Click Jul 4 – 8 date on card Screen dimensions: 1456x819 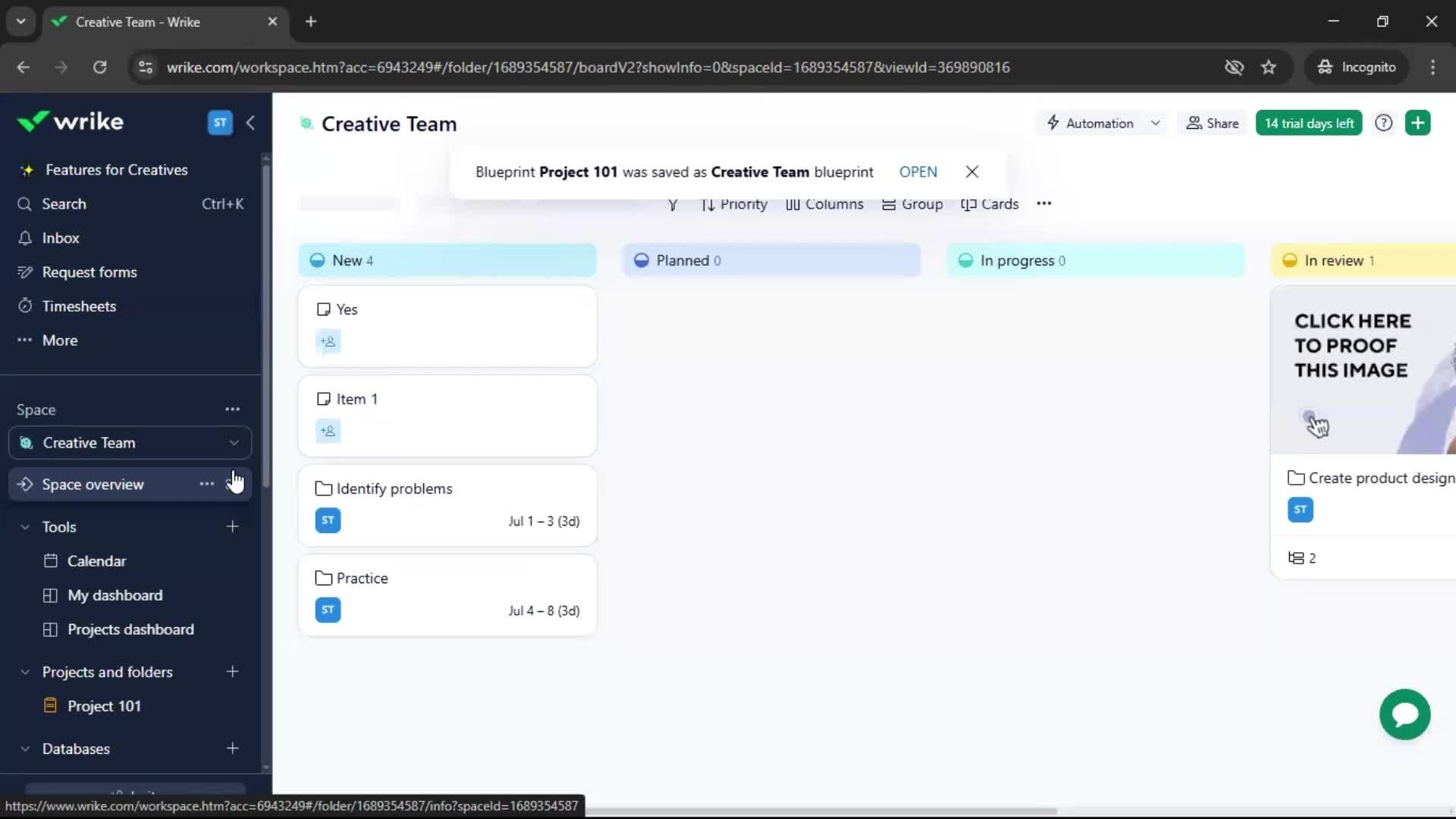[544, 610]
